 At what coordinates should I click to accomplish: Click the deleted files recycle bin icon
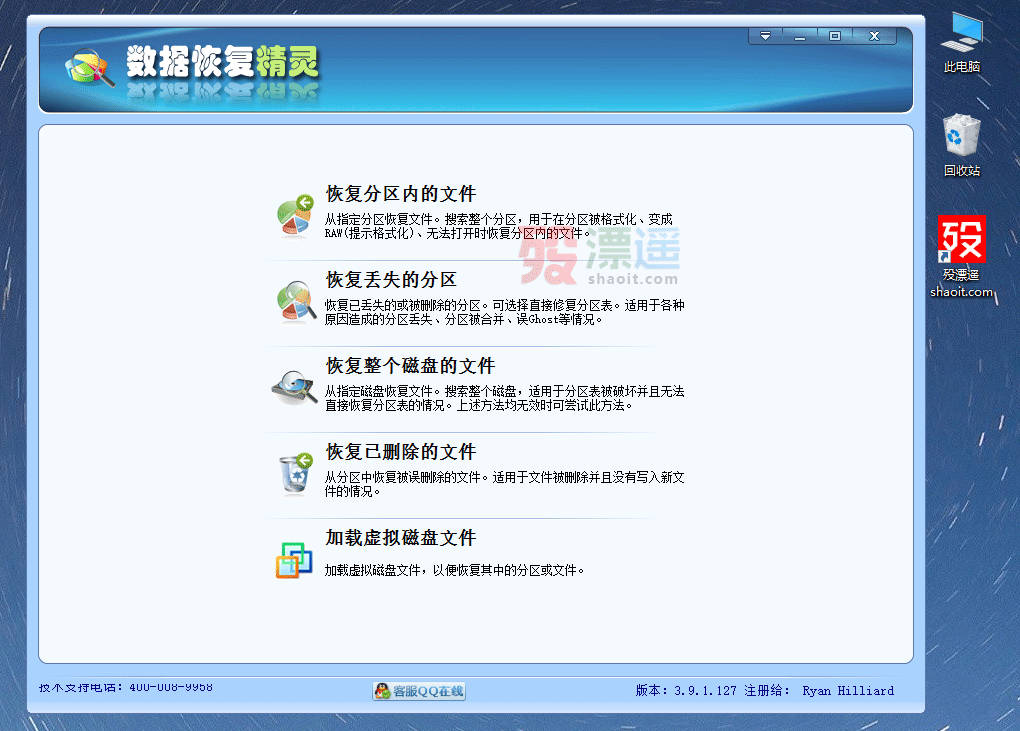tap(296, 473)
